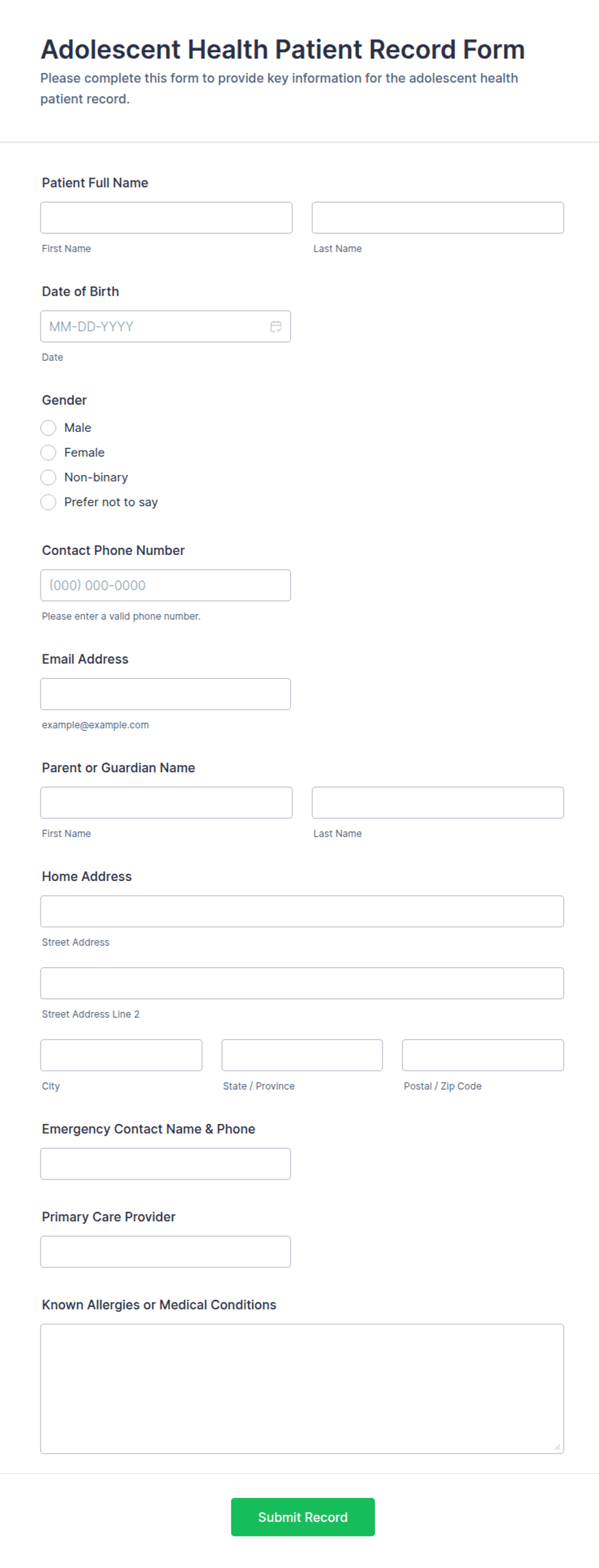Click the Email Address input box

[166, 694]
